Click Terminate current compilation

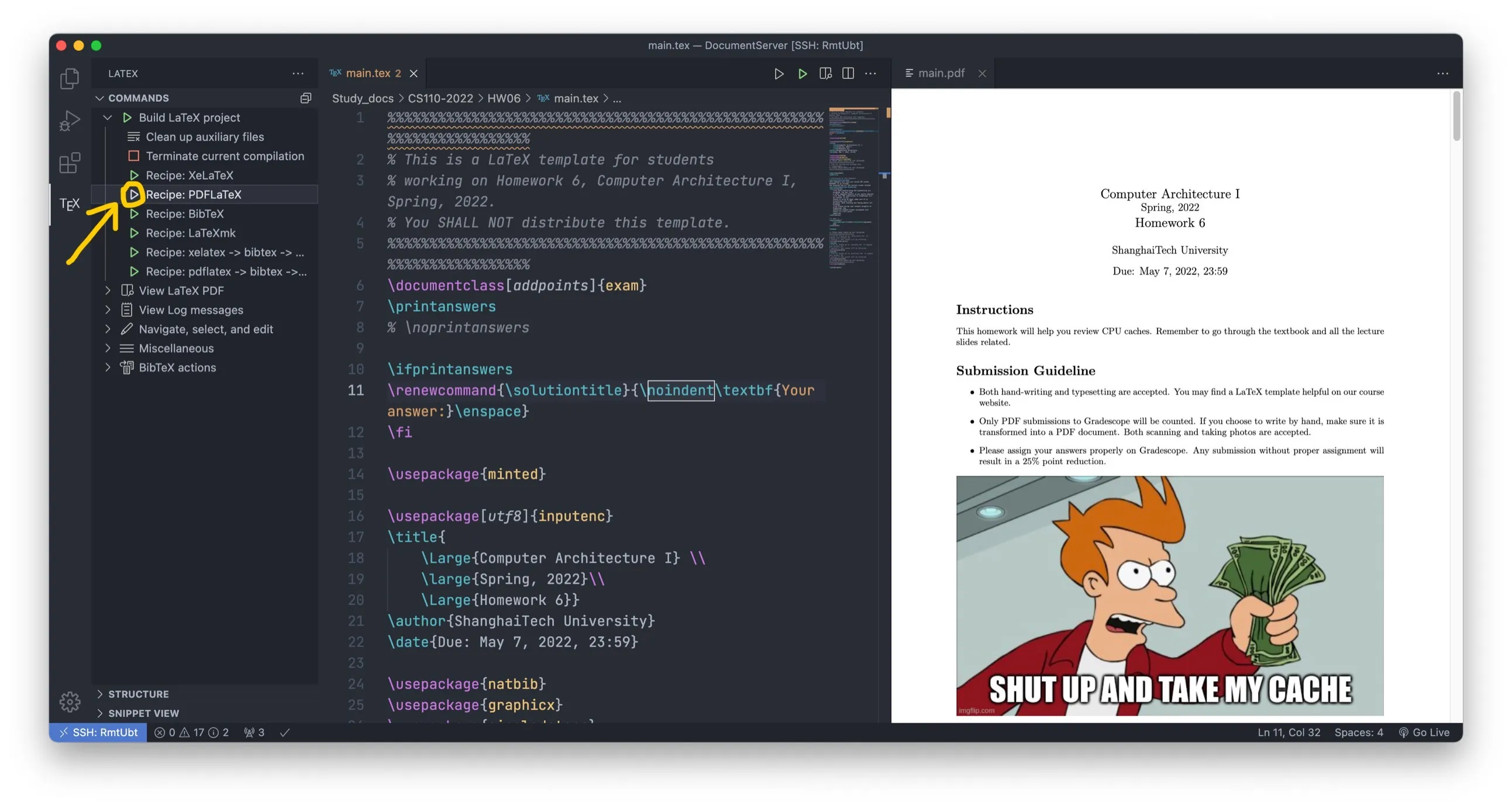click(224, 156)
